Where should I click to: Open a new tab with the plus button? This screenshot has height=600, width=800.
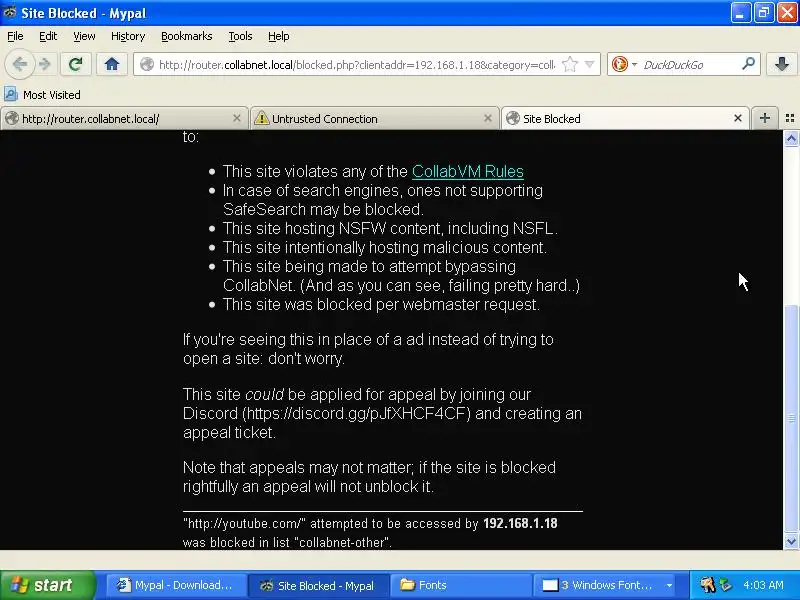click(x=764, y=118)
